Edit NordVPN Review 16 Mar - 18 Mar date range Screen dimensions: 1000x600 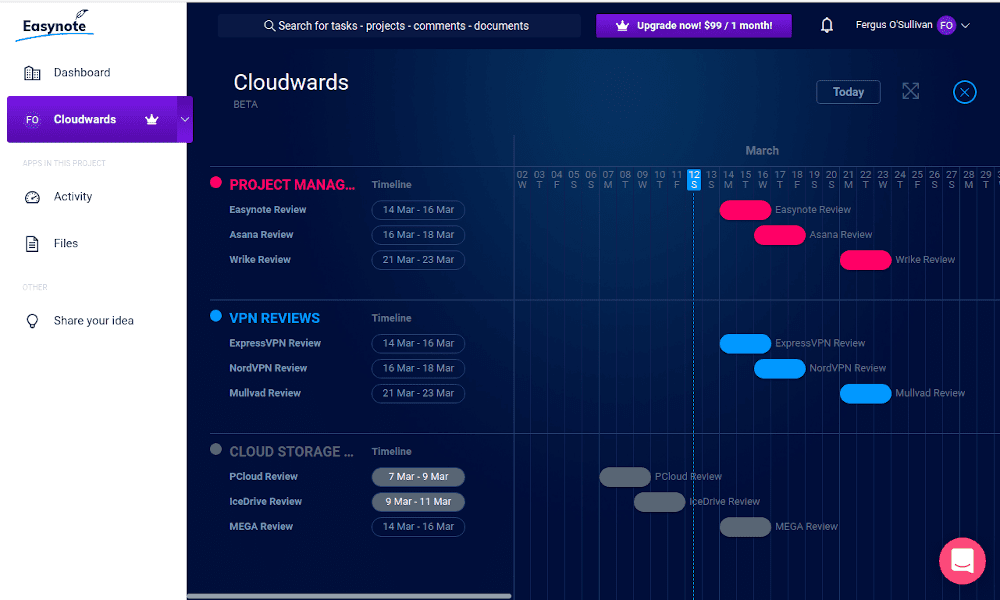418,368
